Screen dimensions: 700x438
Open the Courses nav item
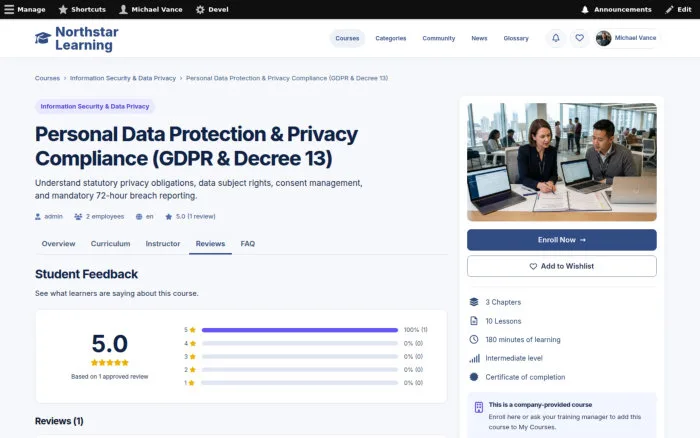tap(347, 38)
